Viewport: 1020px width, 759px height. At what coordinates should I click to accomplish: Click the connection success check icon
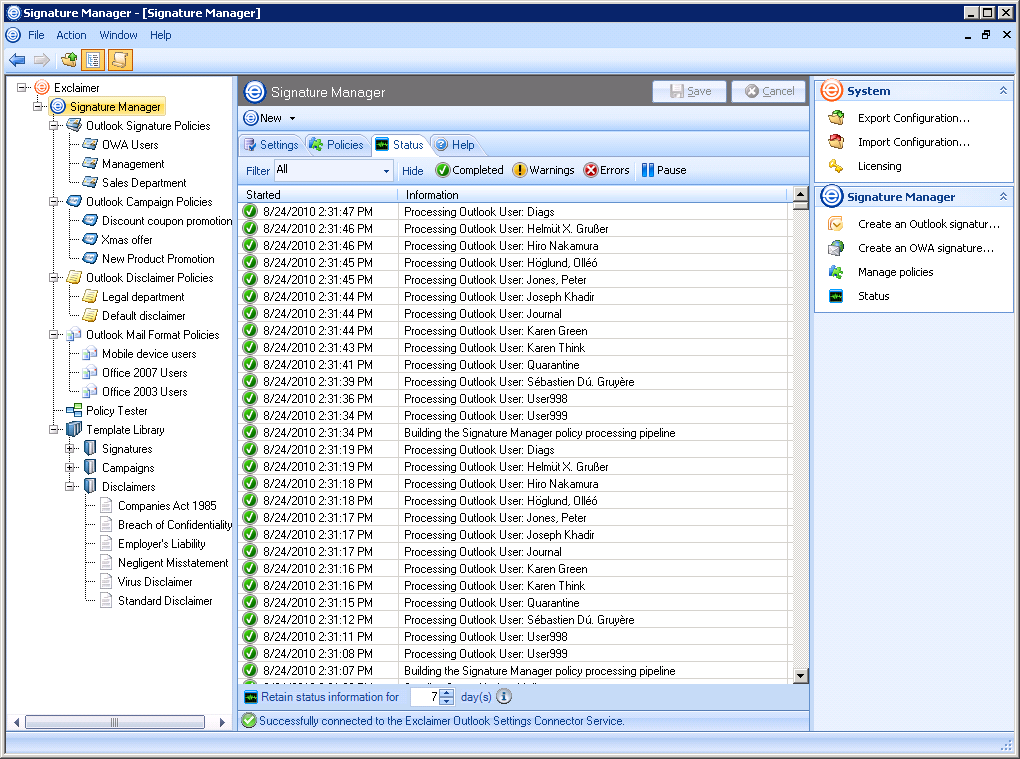(x=248, y=720)
